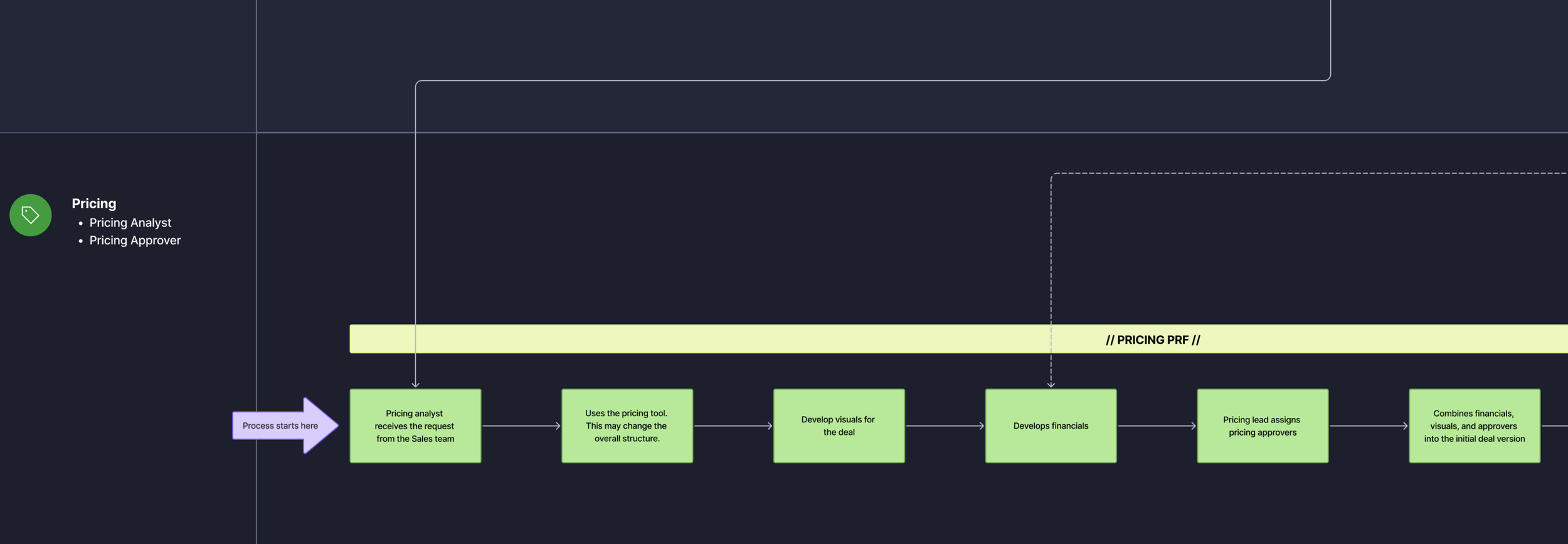
Task: Click the 'Develop visuals for the deal' box
Action: click(839, 426)
